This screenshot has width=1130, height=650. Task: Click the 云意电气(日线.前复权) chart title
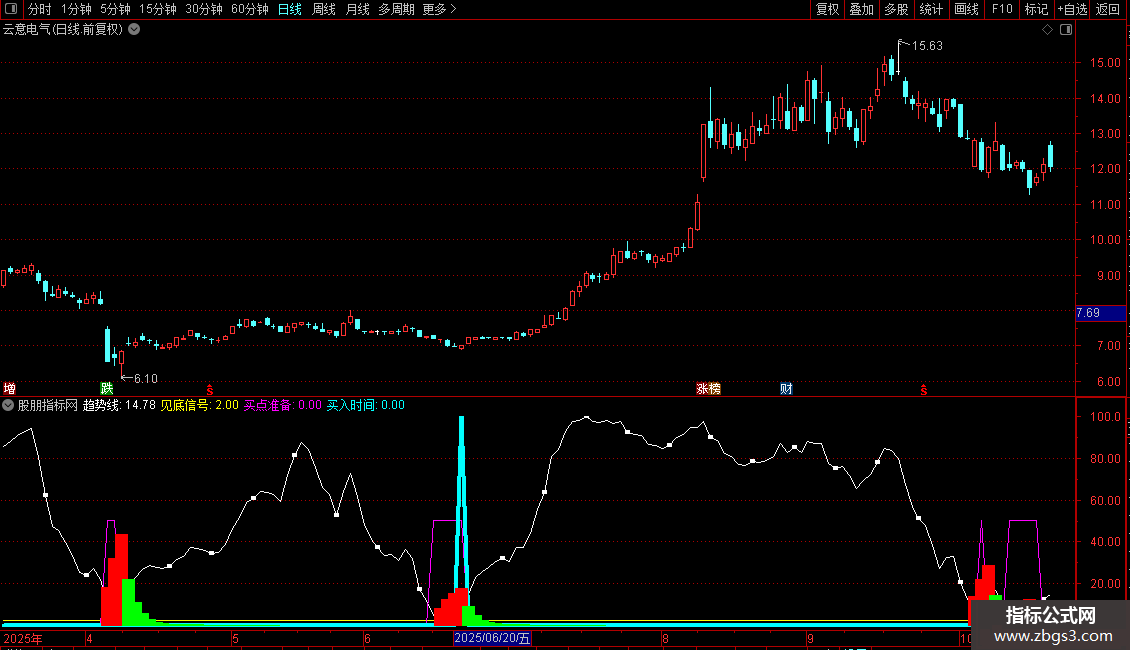63,30
